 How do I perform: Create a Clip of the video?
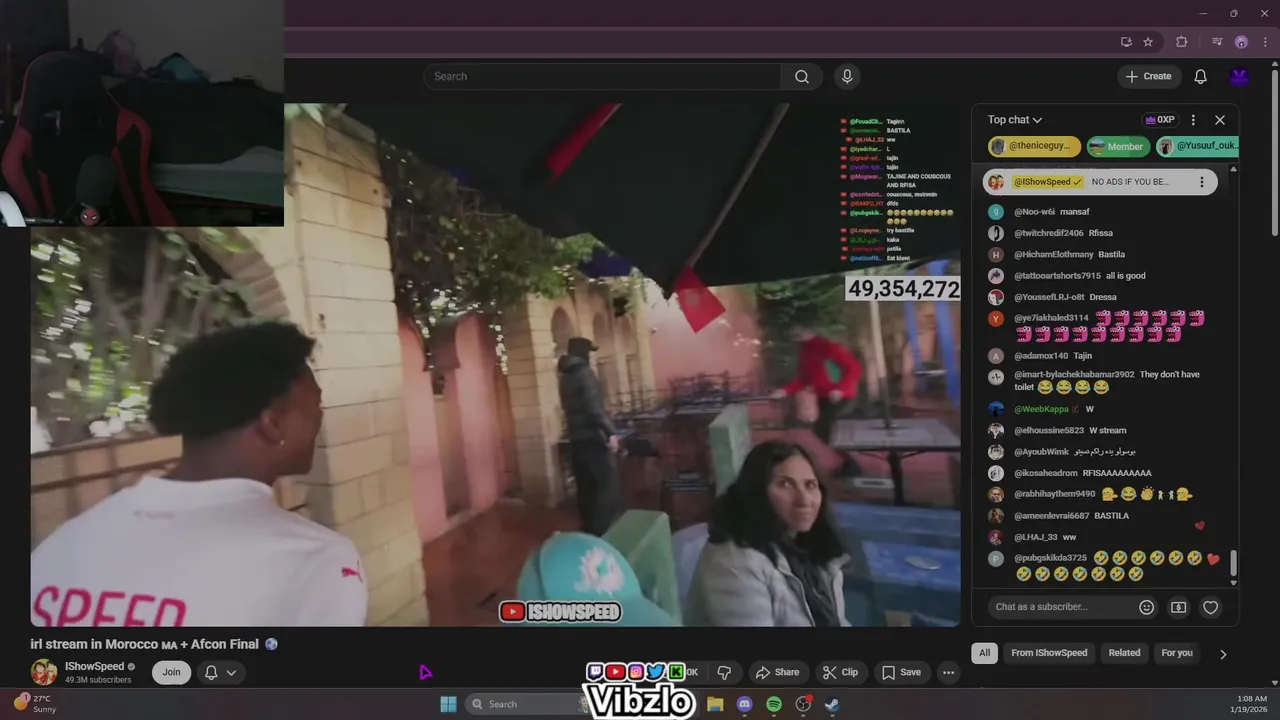(840, 672)
